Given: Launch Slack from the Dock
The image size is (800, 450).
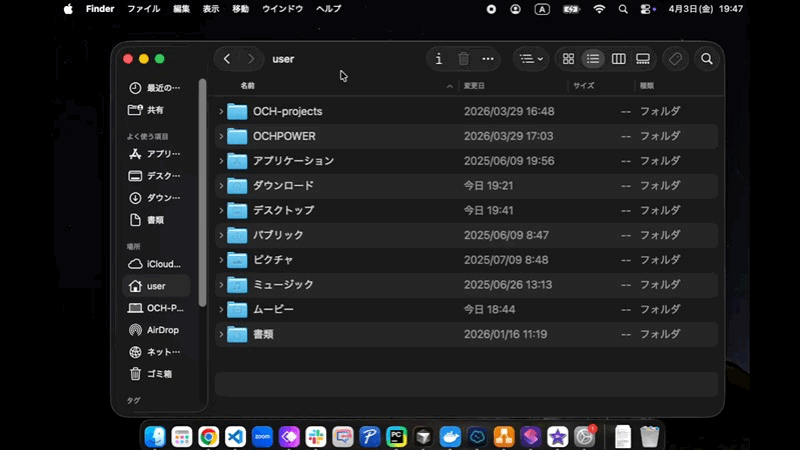Looking at the screenshot, I should pos(316,437).
